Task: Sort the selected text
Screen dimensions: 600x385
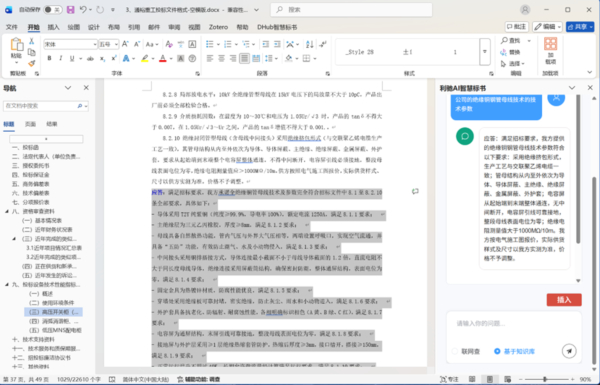Action: click(x=310, y=44)
